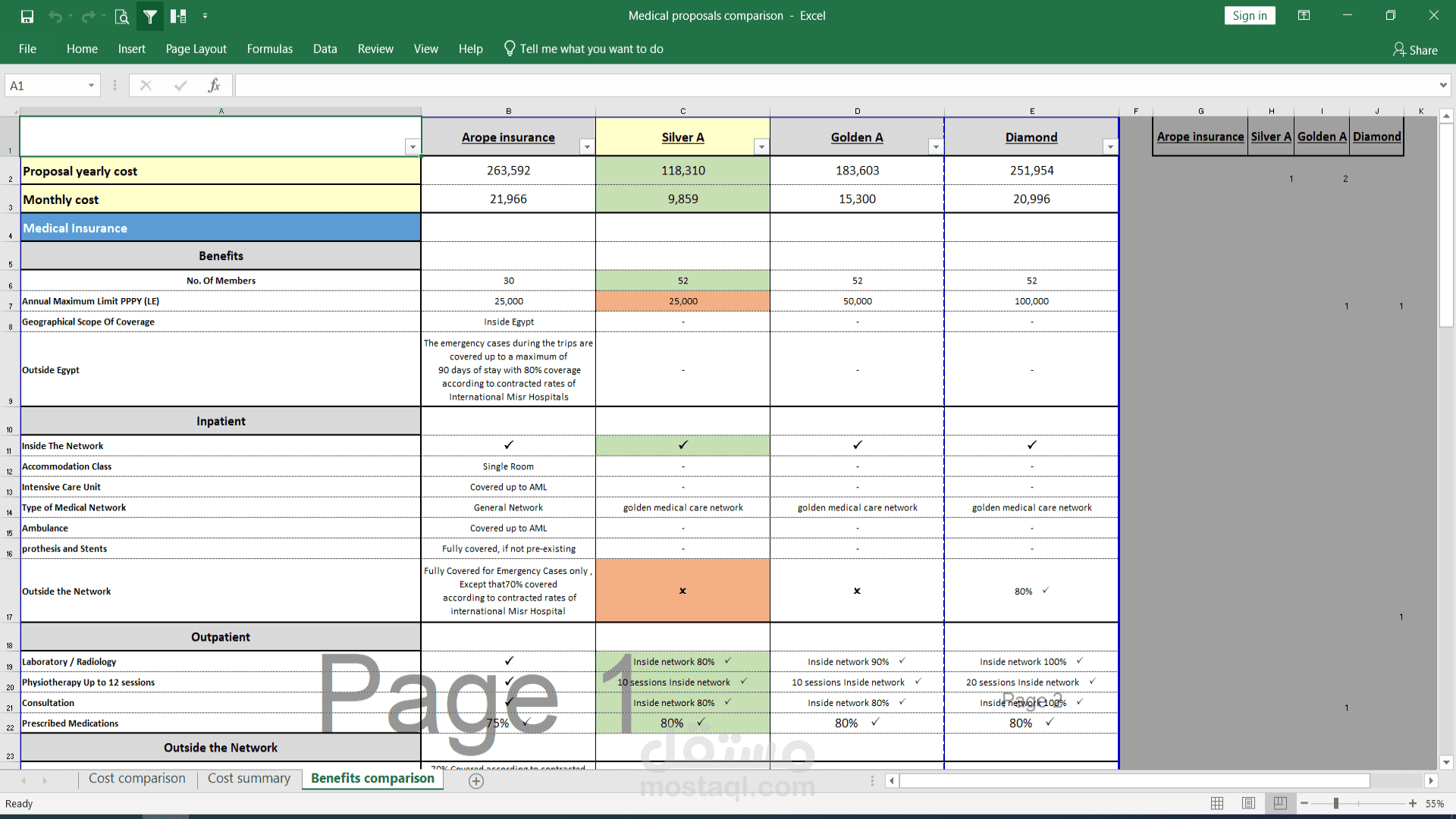
Task: Switch to Normal view in status bar
Action: 1217,803
